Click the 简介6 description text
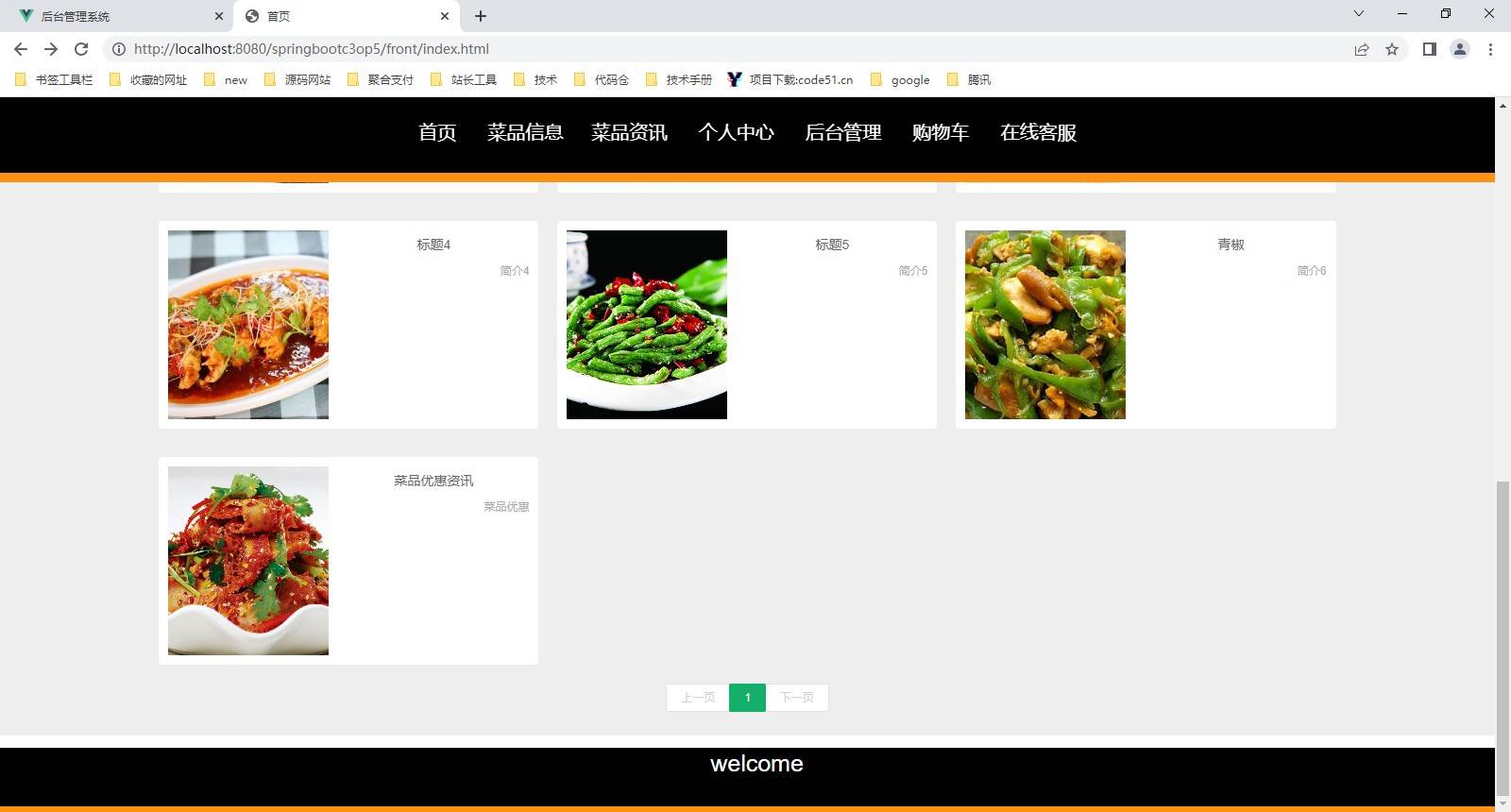Viewport: 1511px width, 812px height. coord(1312,271)
